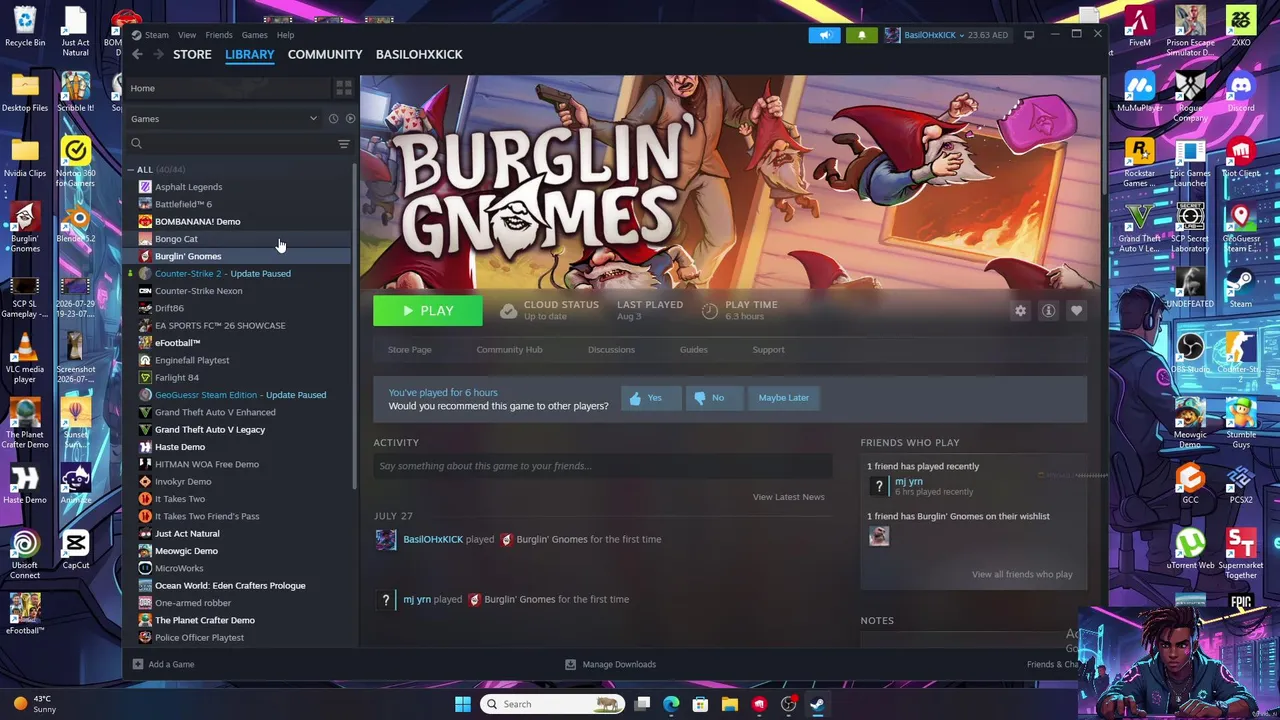Open CapCut desktop shortcut
This screenshot has width=1280, height=720.
(x=75, y=551)
